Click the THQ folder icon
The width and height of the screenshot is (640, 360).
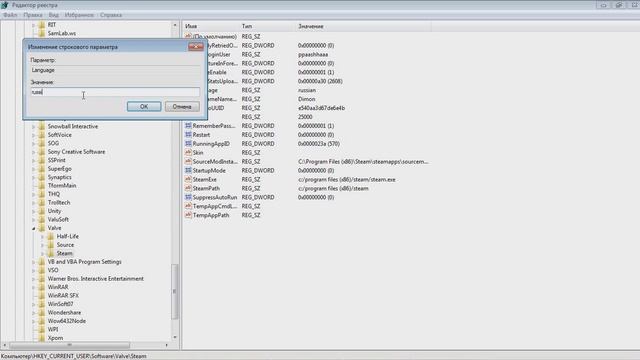tap(42, 194)
